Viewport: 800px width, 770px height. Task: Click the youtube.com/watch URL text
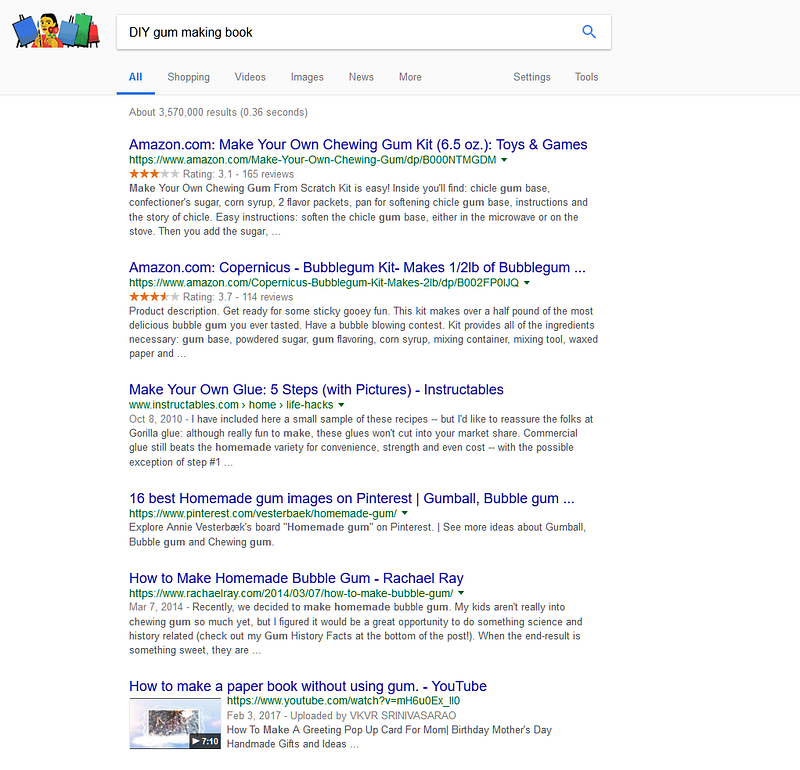[x=343, y=701]
